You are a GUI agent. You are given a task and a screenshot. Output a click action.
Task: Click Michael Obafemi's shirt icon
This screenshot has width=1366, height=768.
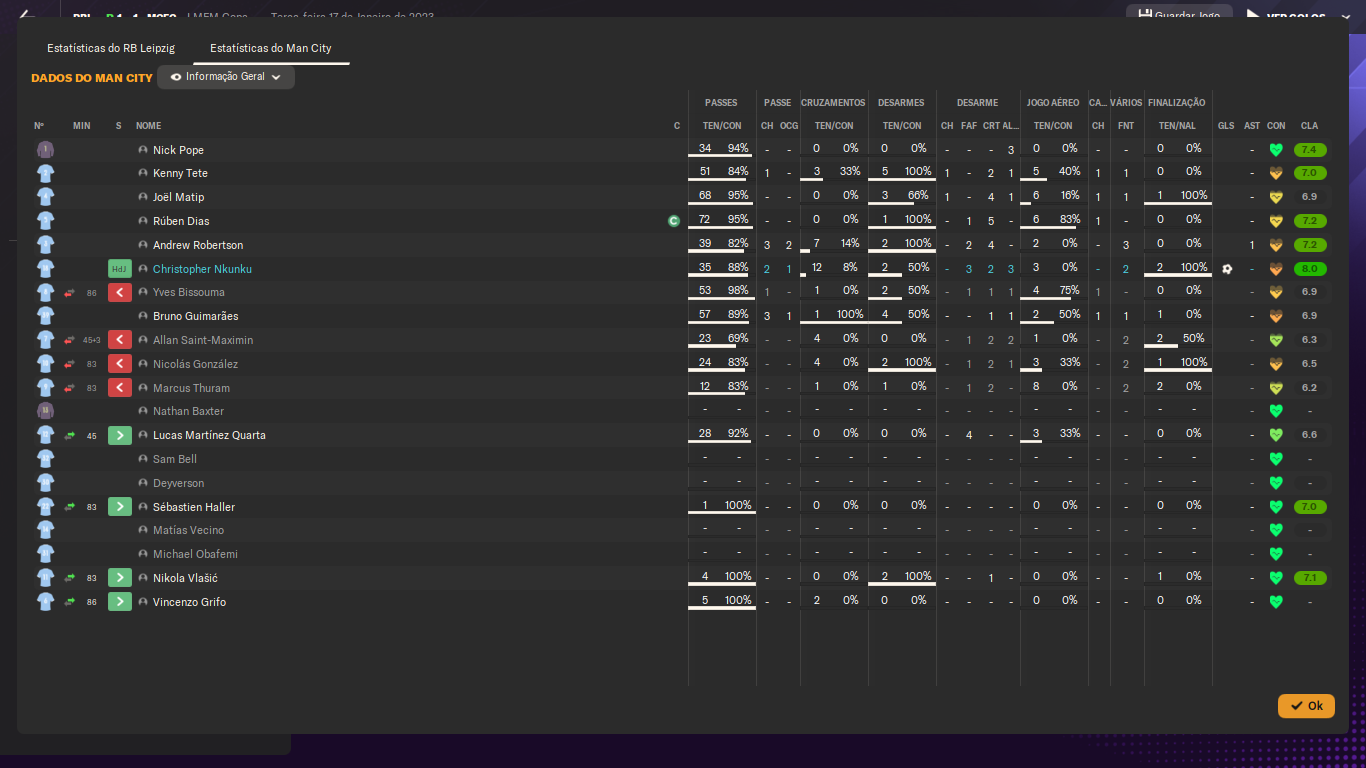(x=45, y=554)
